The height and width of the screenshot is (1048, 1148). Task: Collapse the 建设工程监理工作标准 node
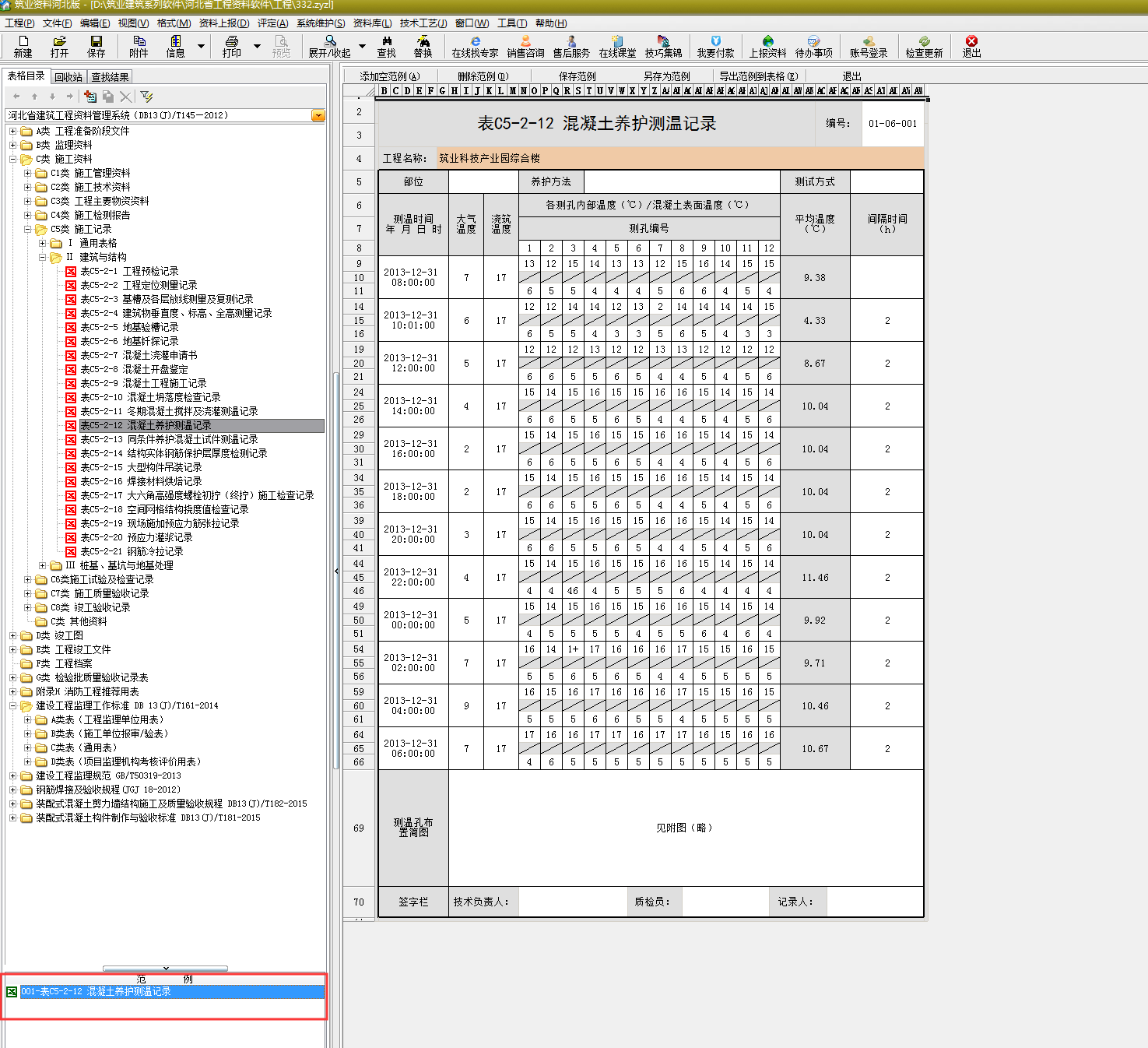(12, 705)
